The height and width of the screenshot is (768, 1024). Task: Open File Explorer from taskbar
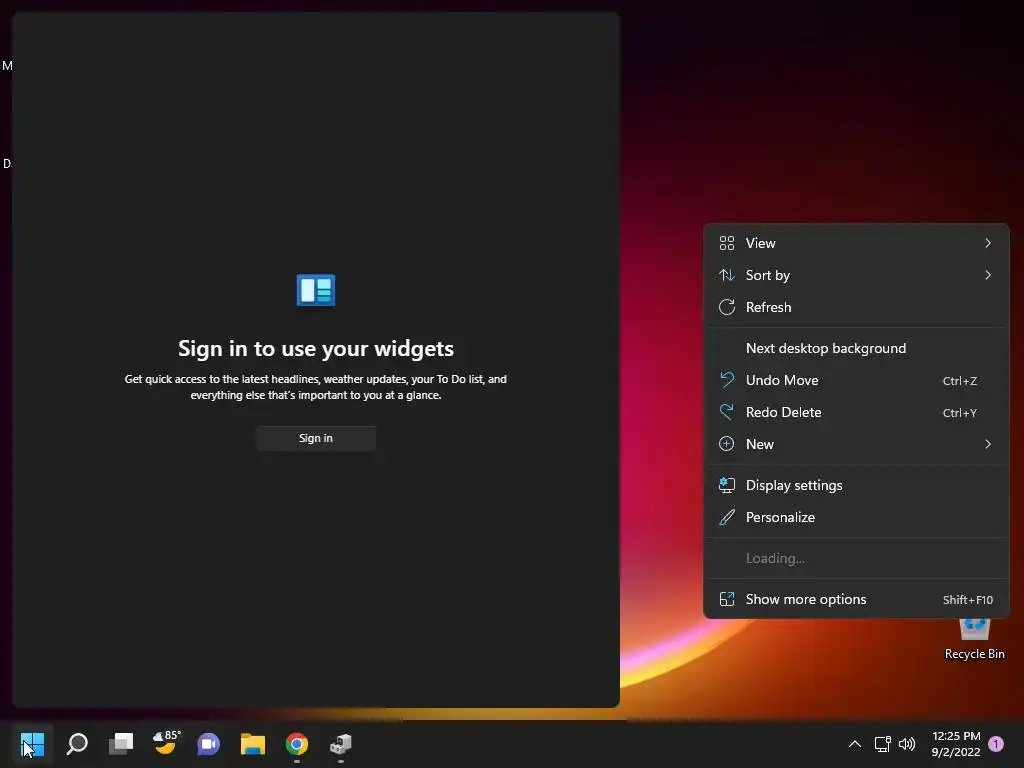pos(253,744)
